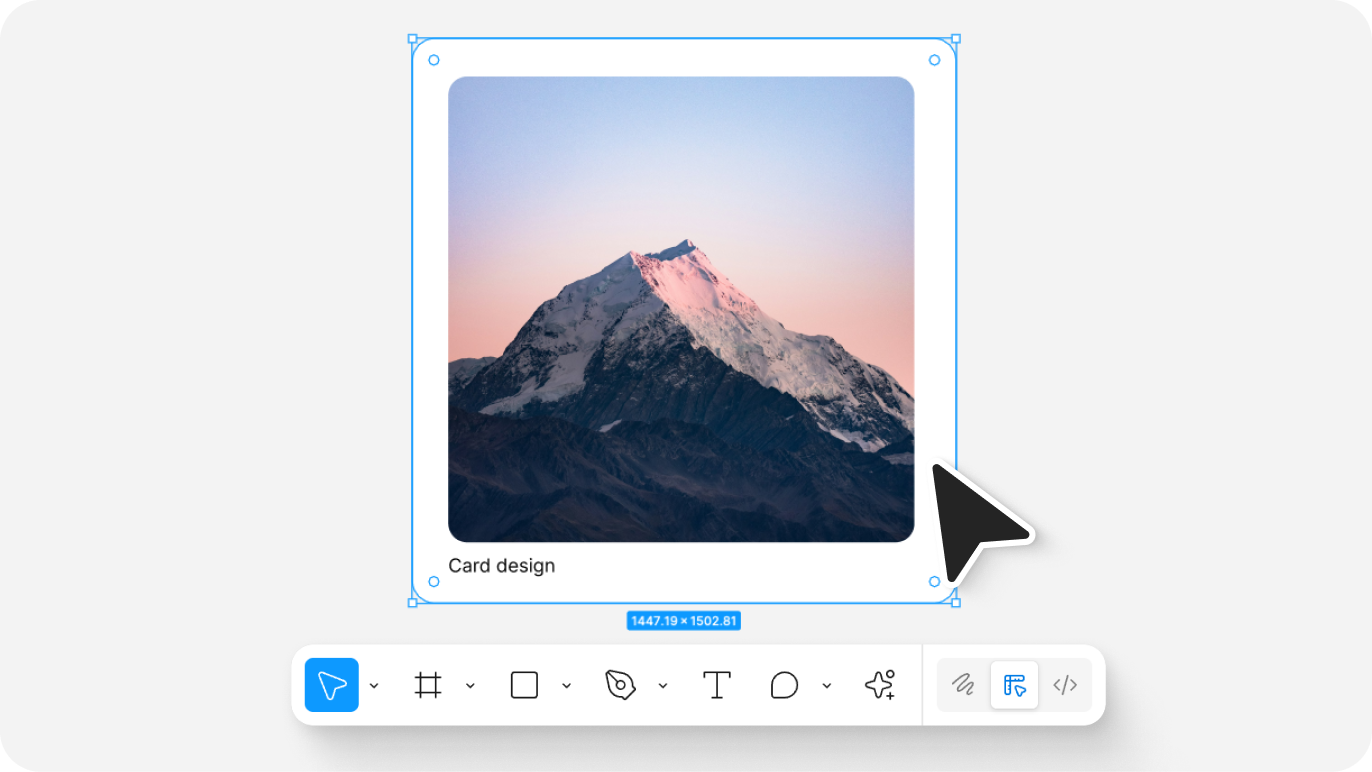Click the top-left square resize handle
The height and width of the screenshot is (772, 1372).
tap(412, 39)
